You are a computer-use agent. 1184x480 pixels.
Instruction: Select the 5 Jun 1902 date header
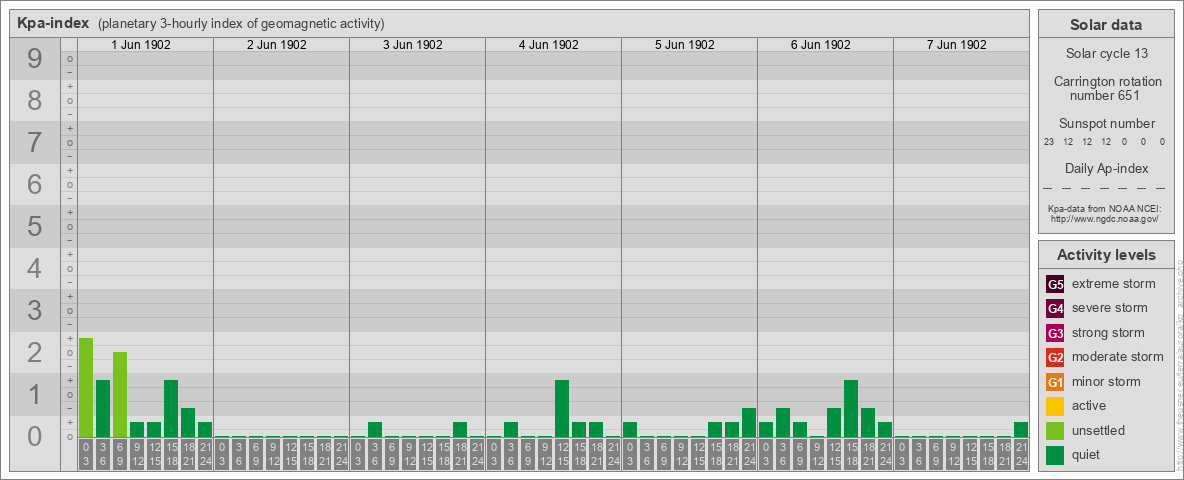pos(685,45)
